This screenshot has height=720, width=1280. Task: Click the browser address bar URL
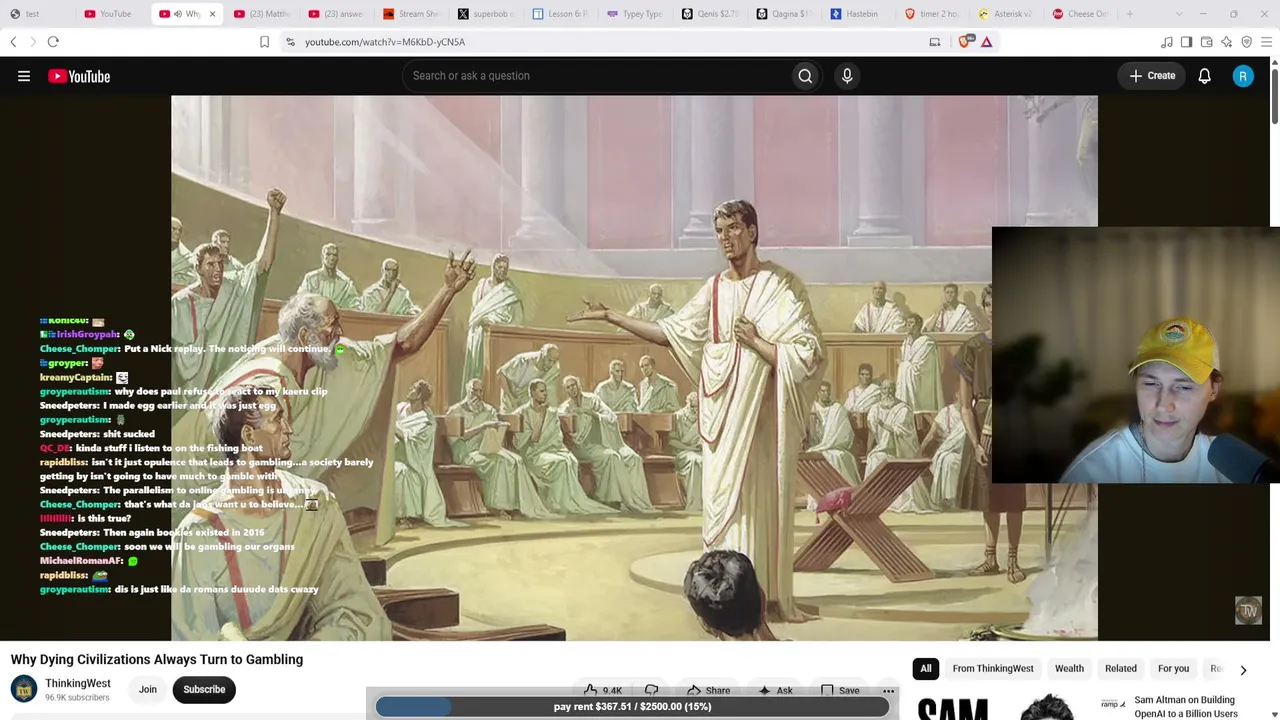(x=385, y=42)
